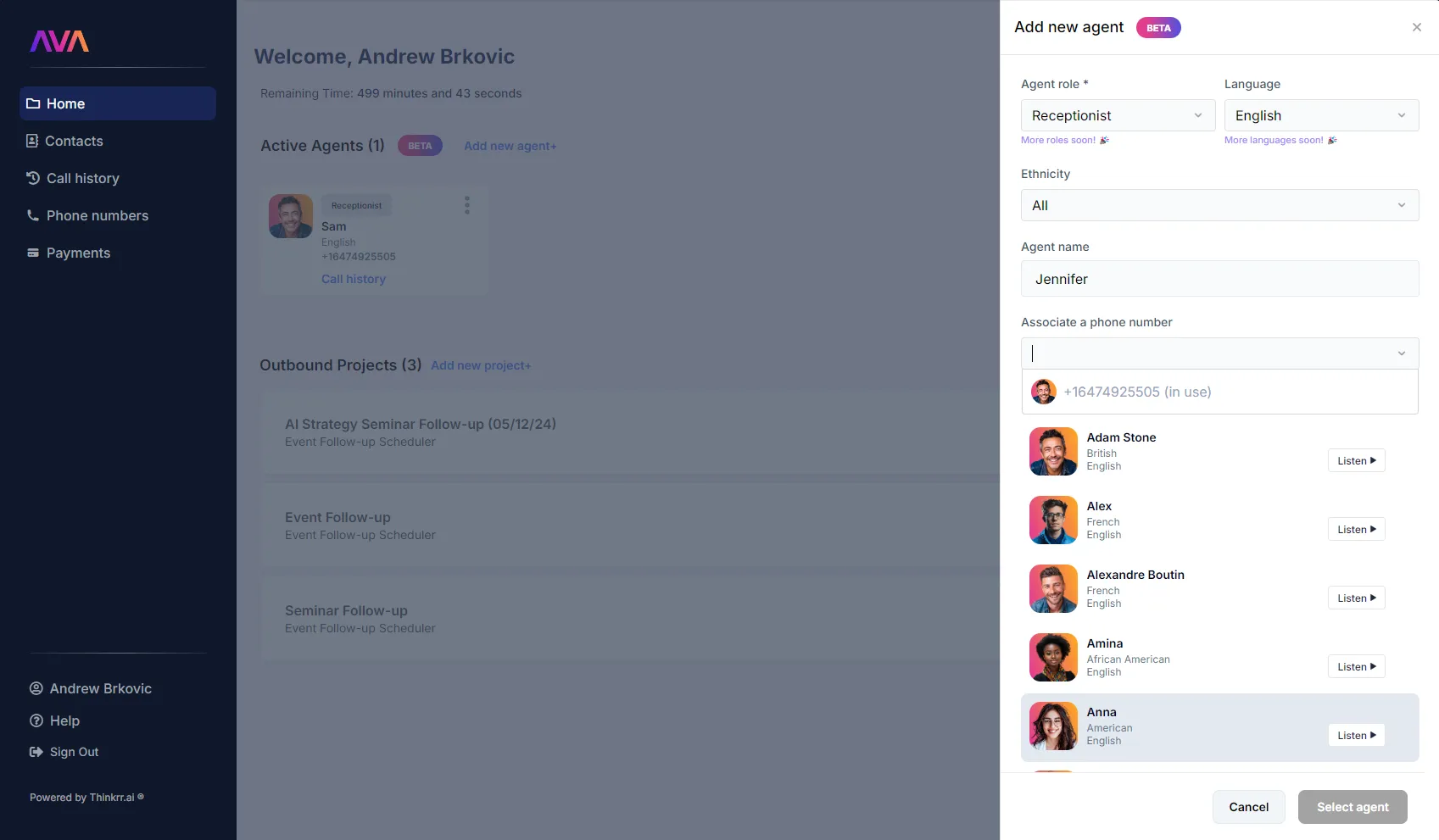Select the Adam Stone agent name
The width and height of the screenshot is (1439, 840).
pyautogui.click(x=1121, y=437)
